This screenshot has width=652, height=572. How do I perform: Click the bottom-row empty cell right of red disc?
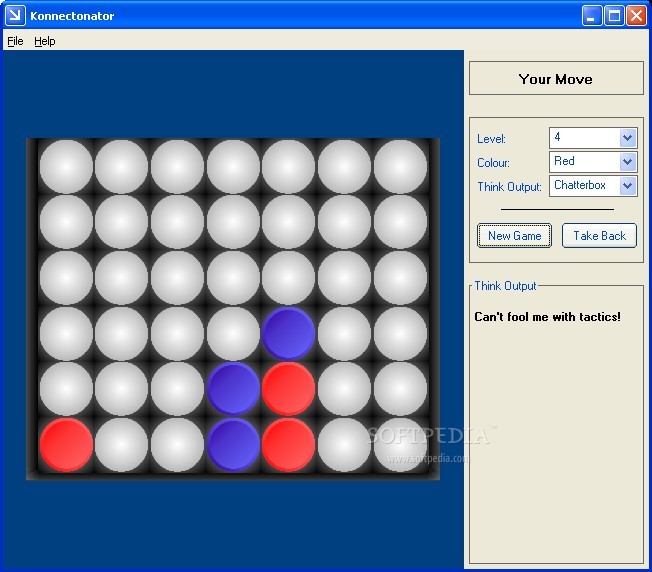[344, 445]
